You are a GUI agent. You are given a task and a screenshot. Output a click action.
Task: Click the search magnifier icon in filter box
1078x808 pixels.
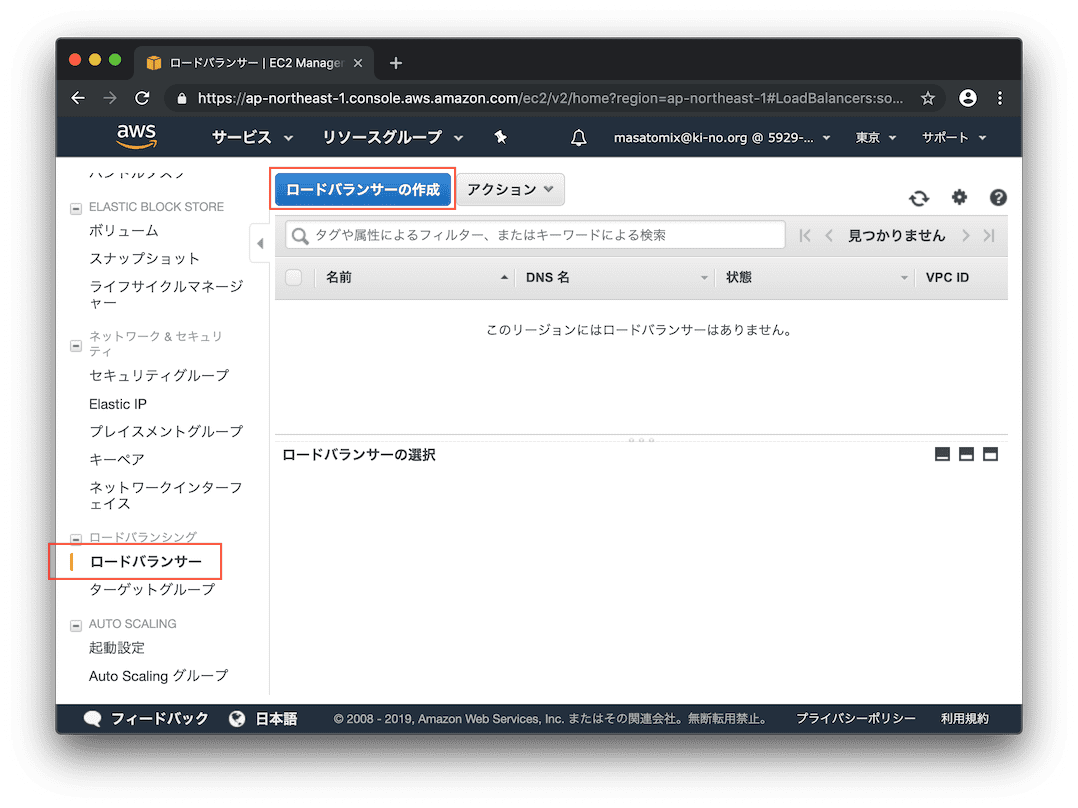coord(300,236)
